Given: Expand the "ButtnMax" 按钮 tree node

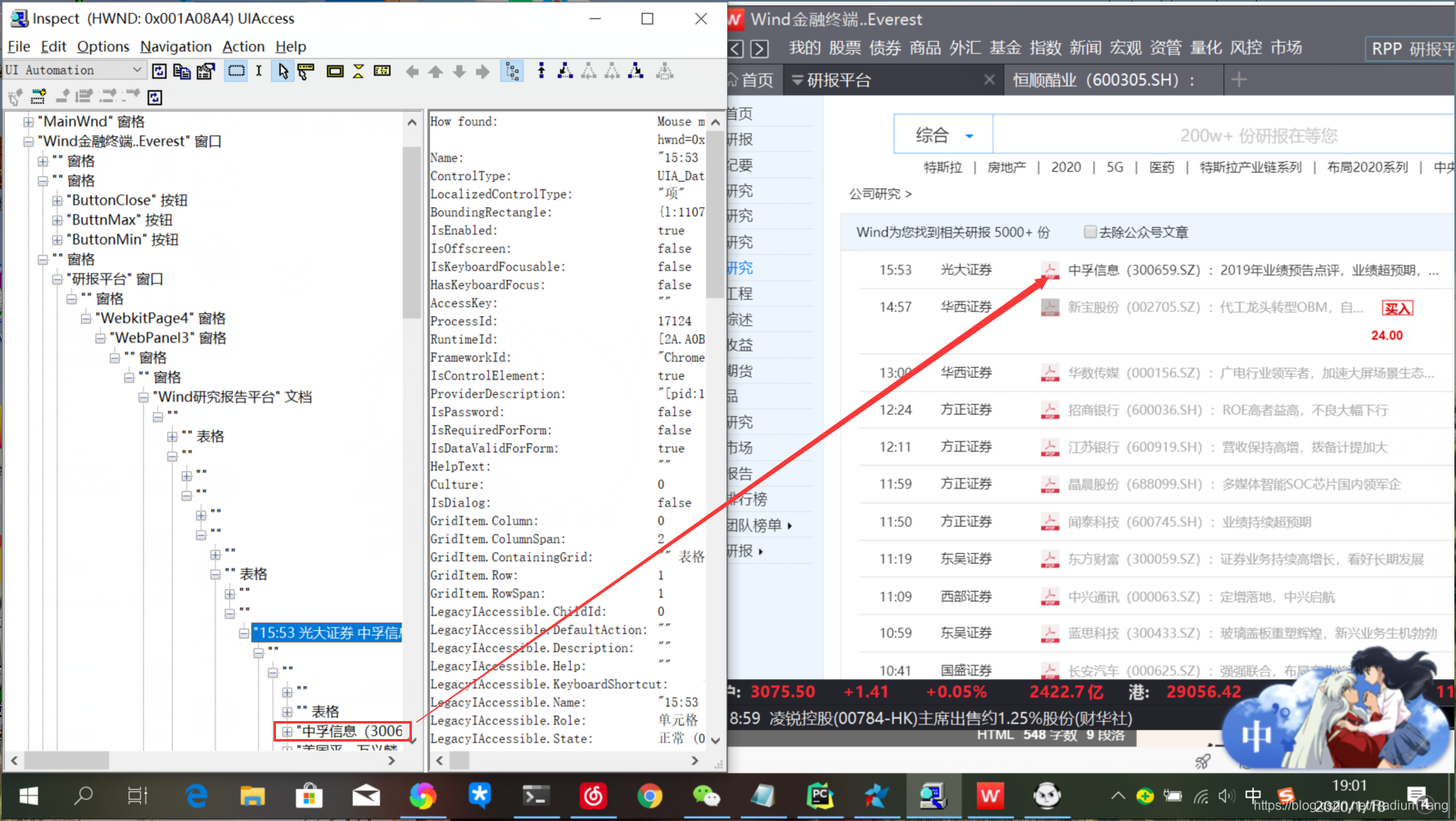Looking at the screenshot, I should pyautogui.click(x=57, y=220).
